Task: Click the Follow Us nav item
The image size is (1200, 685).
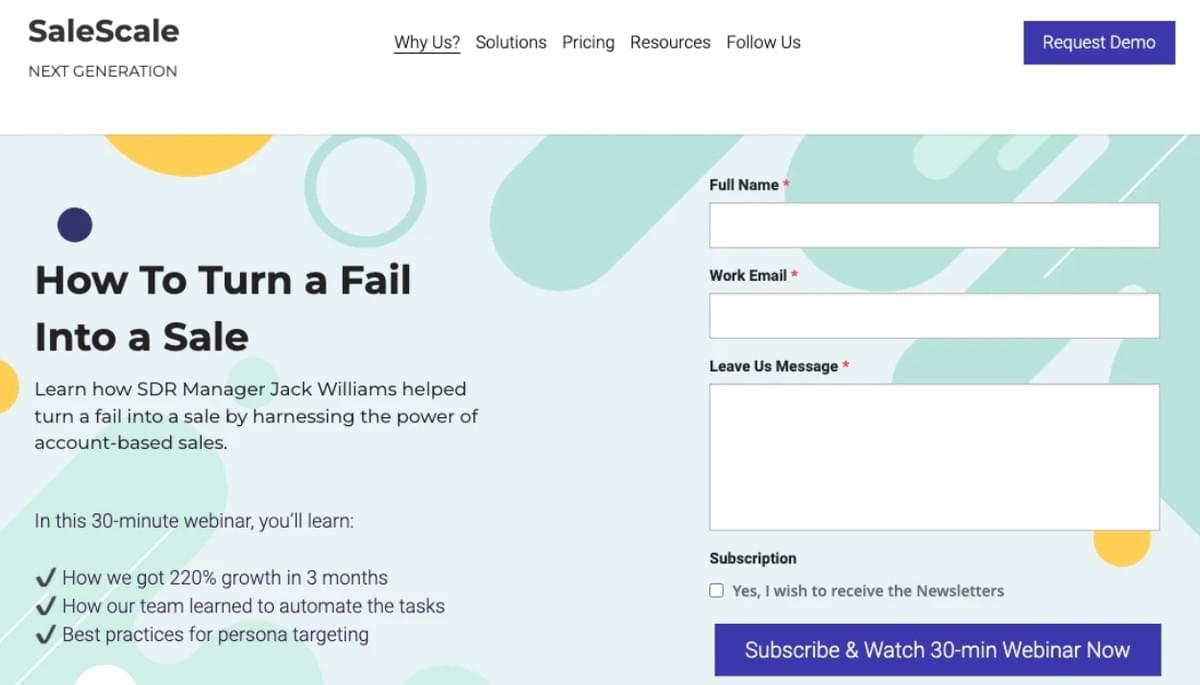Action: click(x=763, y=42)
